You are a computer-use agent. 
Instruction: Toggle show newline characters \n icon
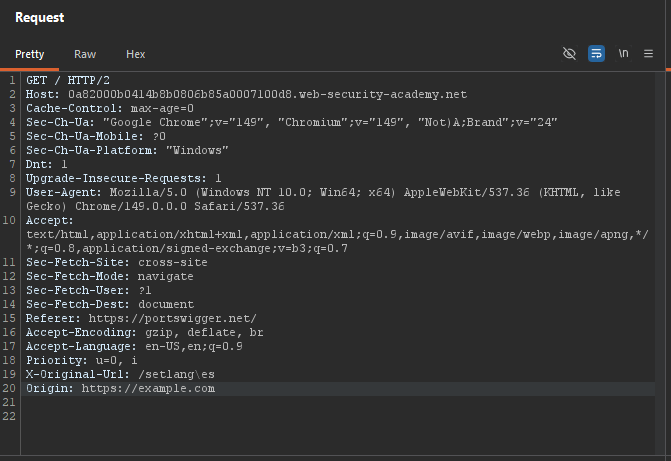[x=623, y=54]
